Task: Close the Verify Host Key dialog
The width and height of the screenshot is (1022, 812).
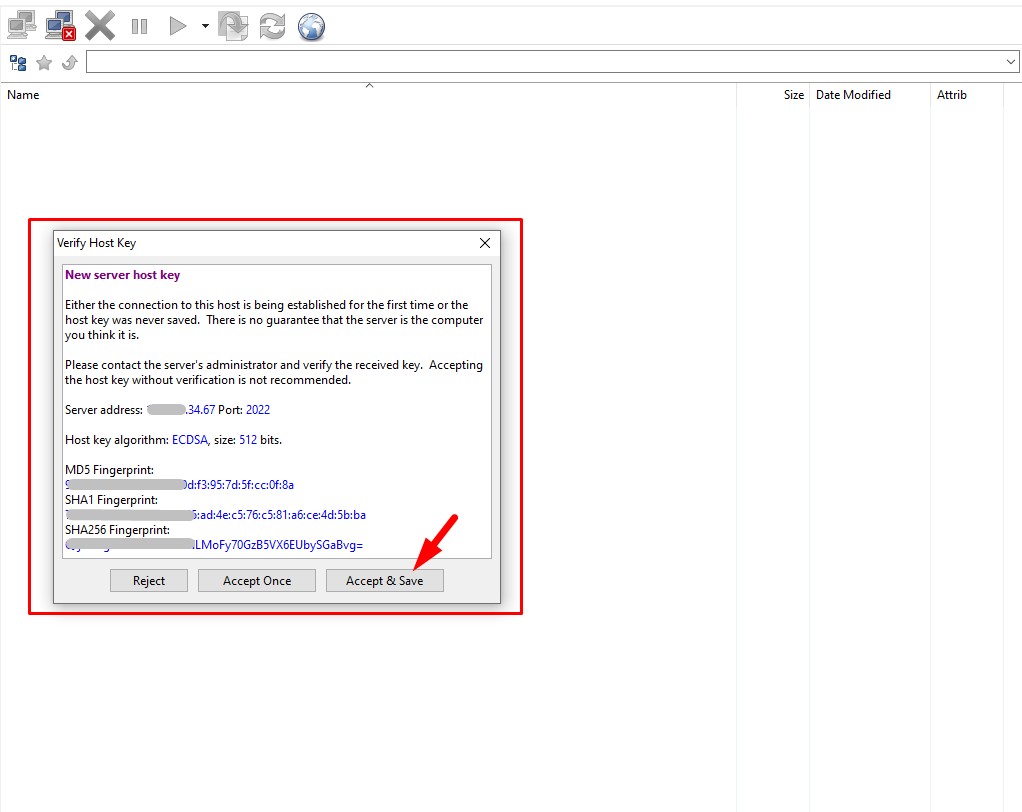Action: coord(484,243)
